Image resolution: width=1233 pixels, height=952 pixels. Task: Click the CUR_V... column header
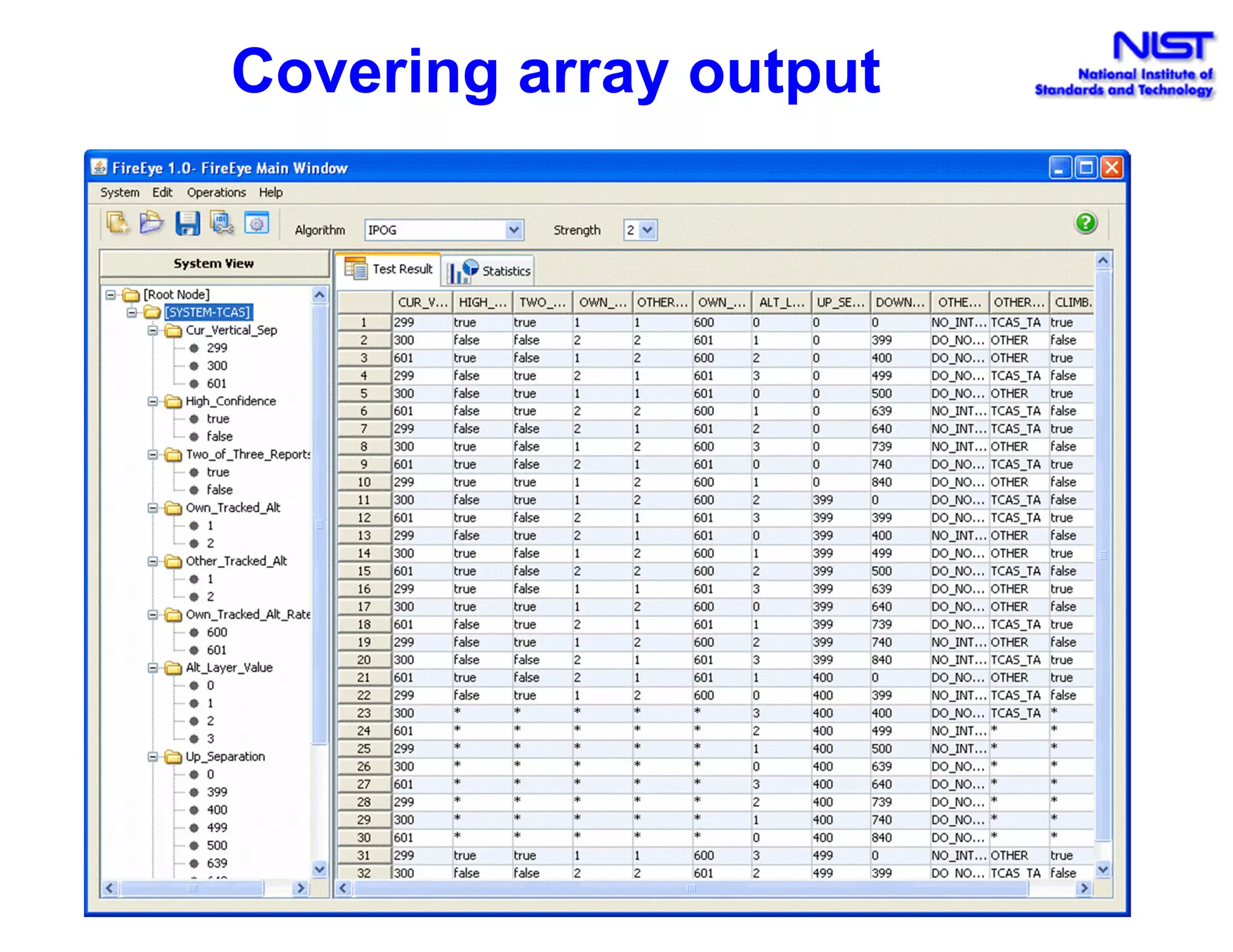(x=422, y=302)
